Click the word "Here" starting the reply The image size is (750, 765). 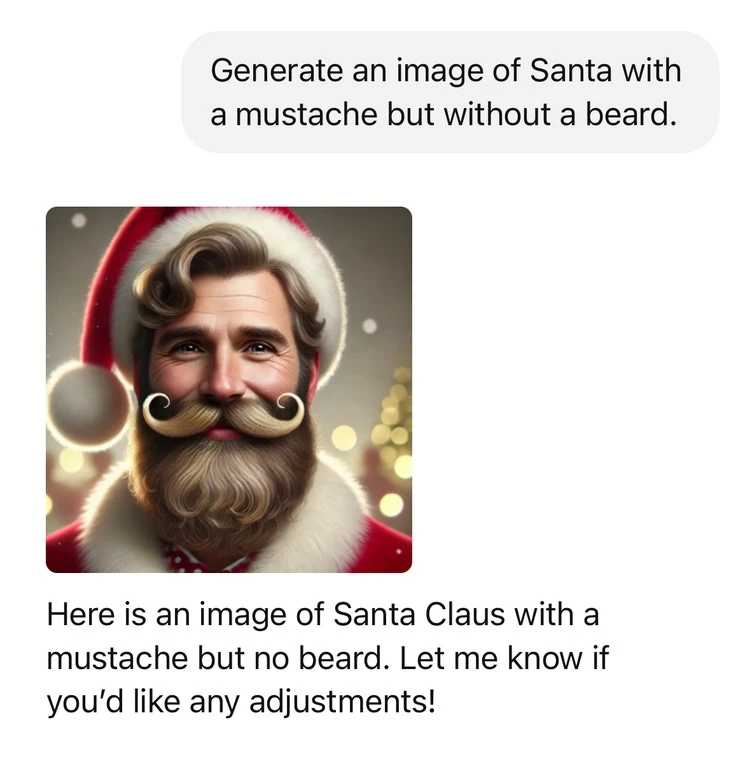coord(76,613)
